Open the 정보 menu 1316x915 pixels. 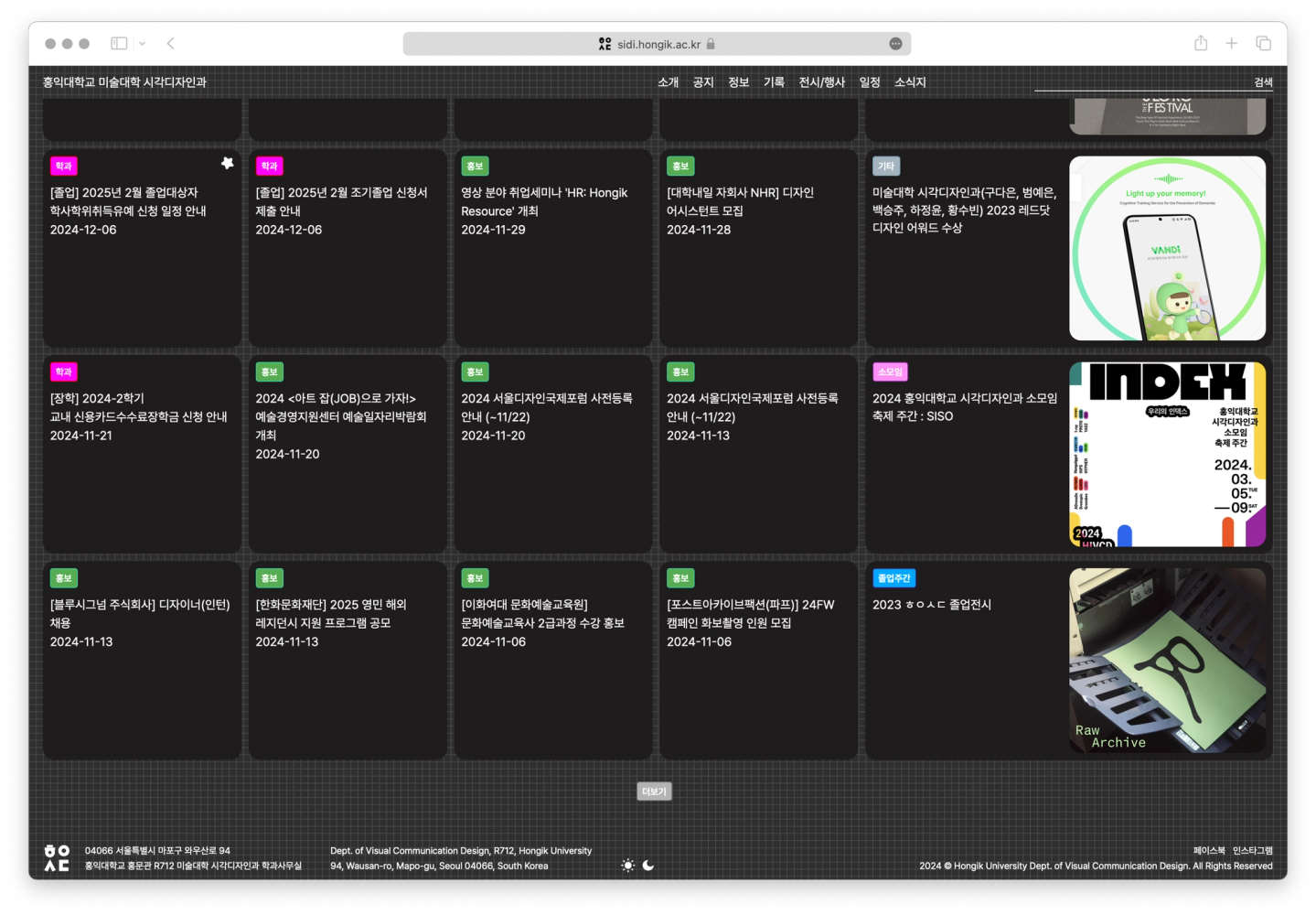click(739, 82)
